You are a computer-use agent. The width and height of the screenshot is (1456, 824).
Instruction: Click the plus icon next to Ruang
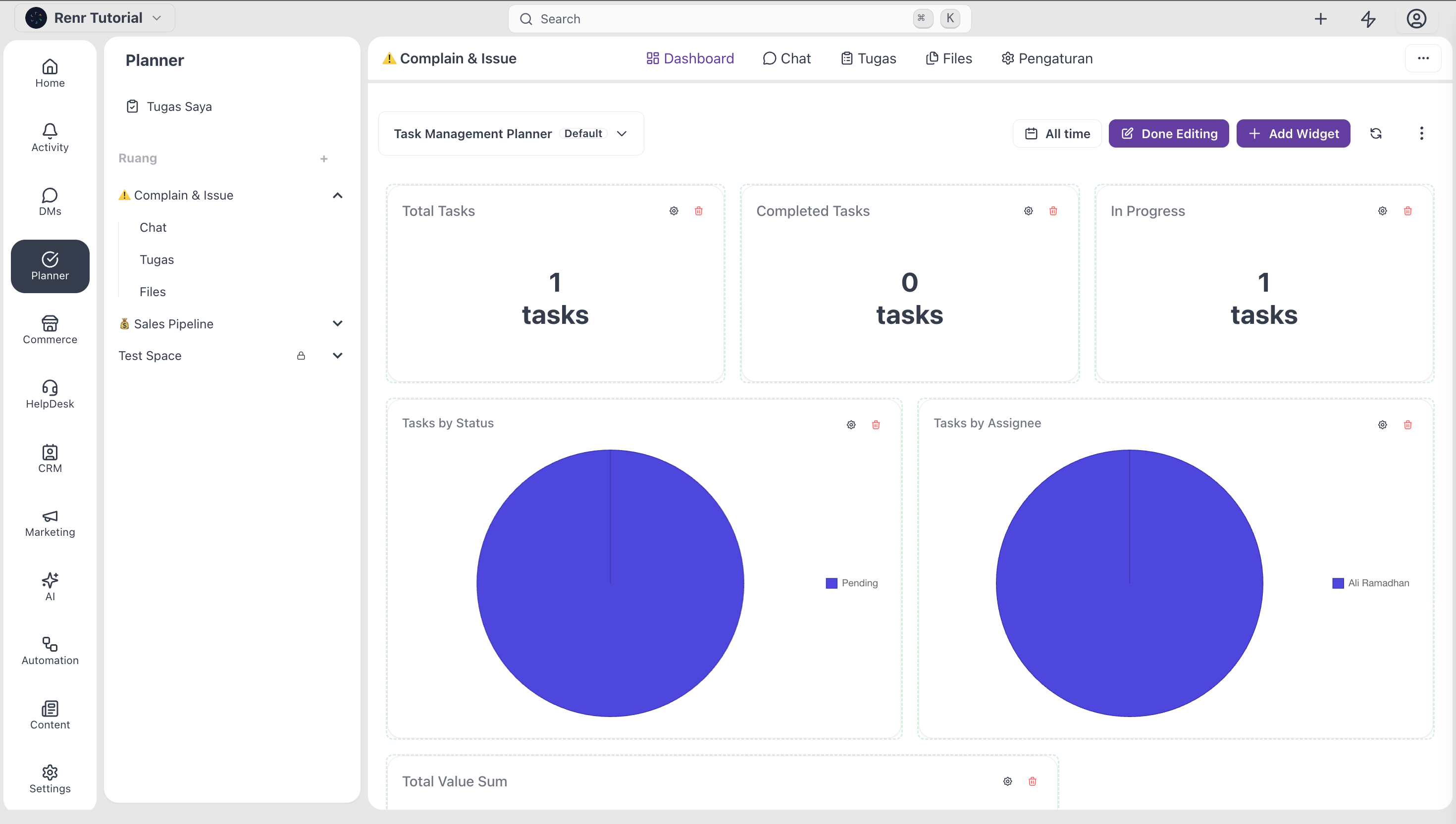[324, 159]
